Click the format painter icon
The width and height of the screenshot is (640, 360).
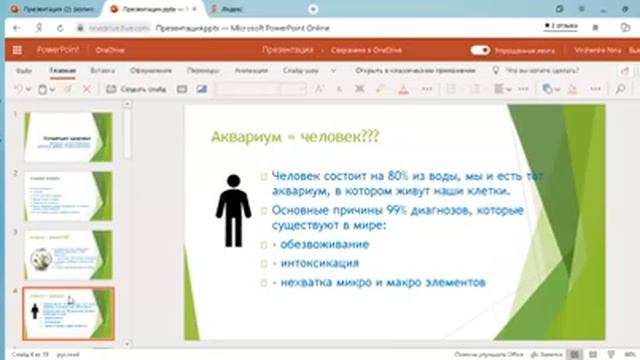click(68, 89)
